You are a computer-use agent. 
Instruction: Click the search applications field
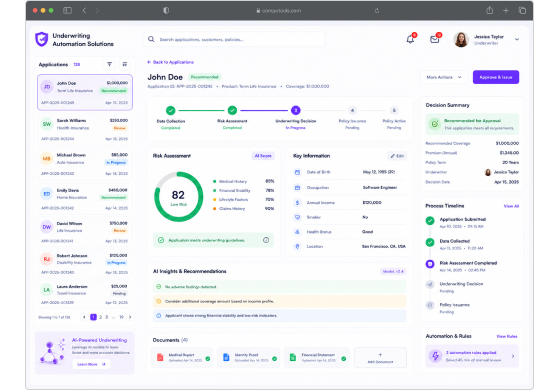click(234, 39)
